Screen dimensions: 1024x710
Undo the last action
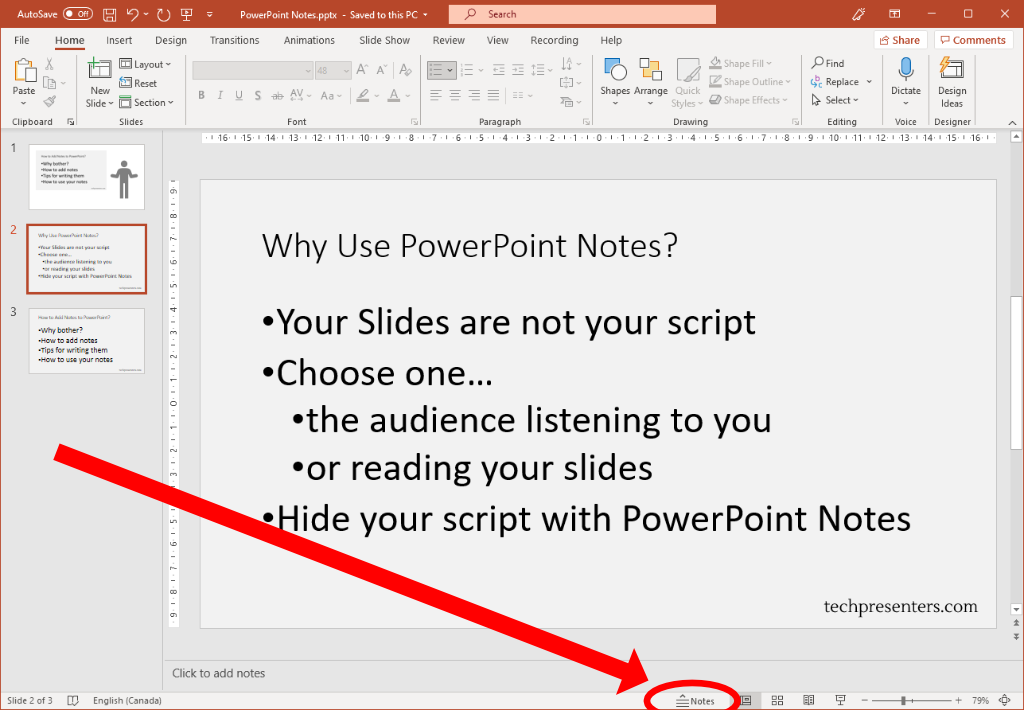133,14
